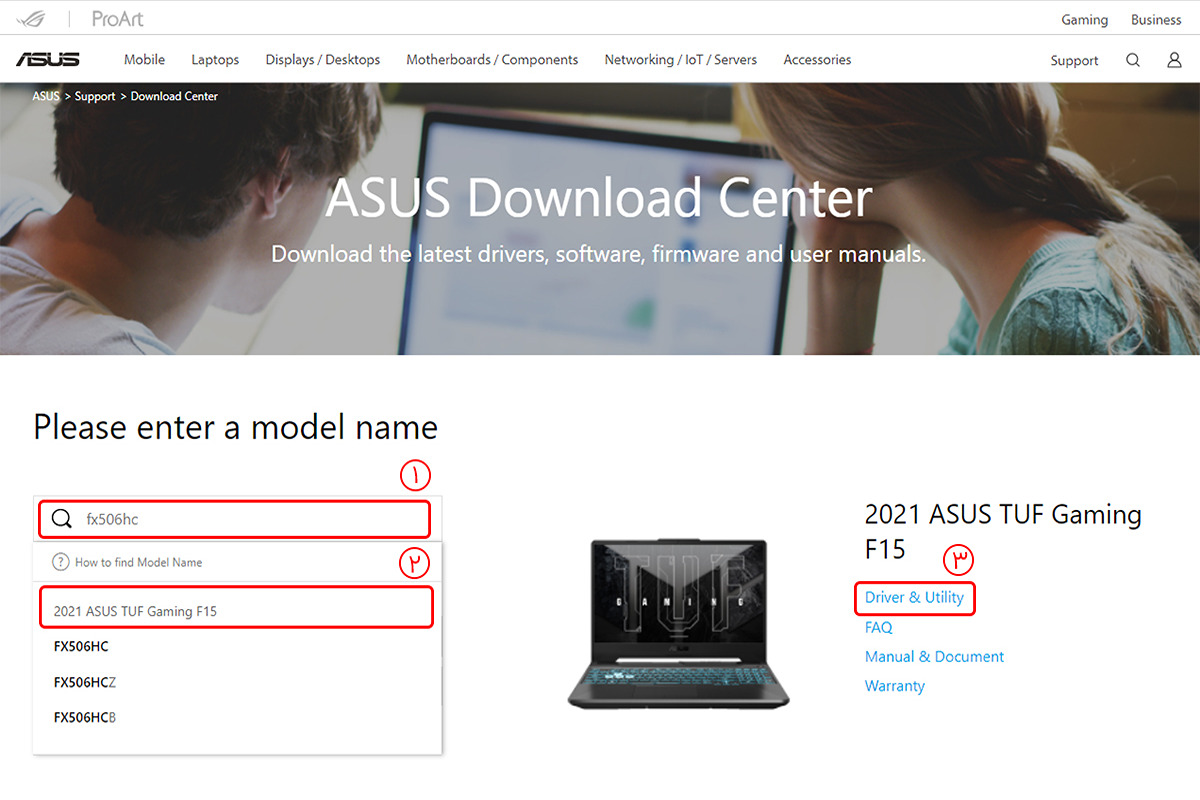Go to Support in breadcrumb

click(95, 96)
